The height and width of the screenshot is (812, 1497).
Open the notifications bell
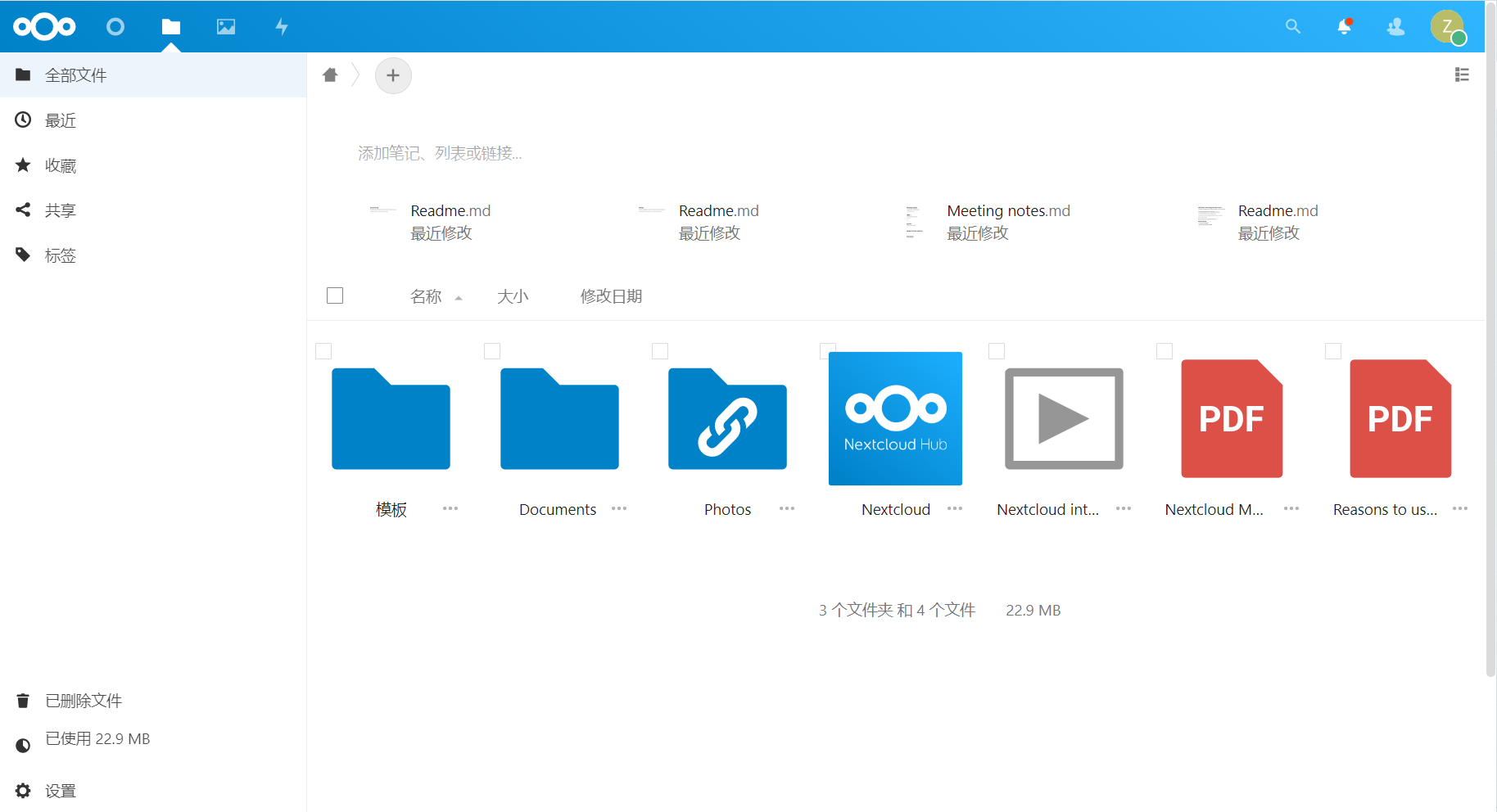tap(1344, 26)
